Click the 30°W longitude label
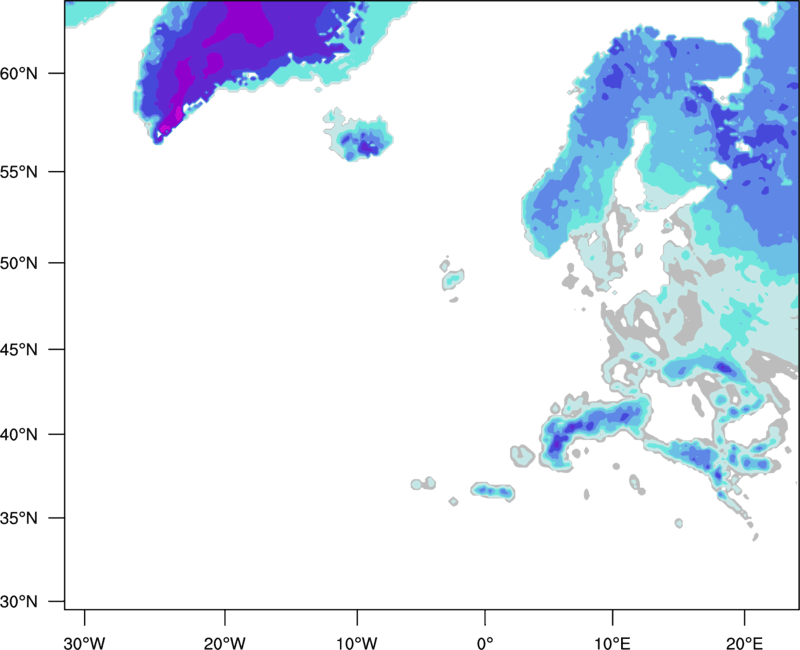The width and height of the screenshot is (800, 650). coord(85,643)
